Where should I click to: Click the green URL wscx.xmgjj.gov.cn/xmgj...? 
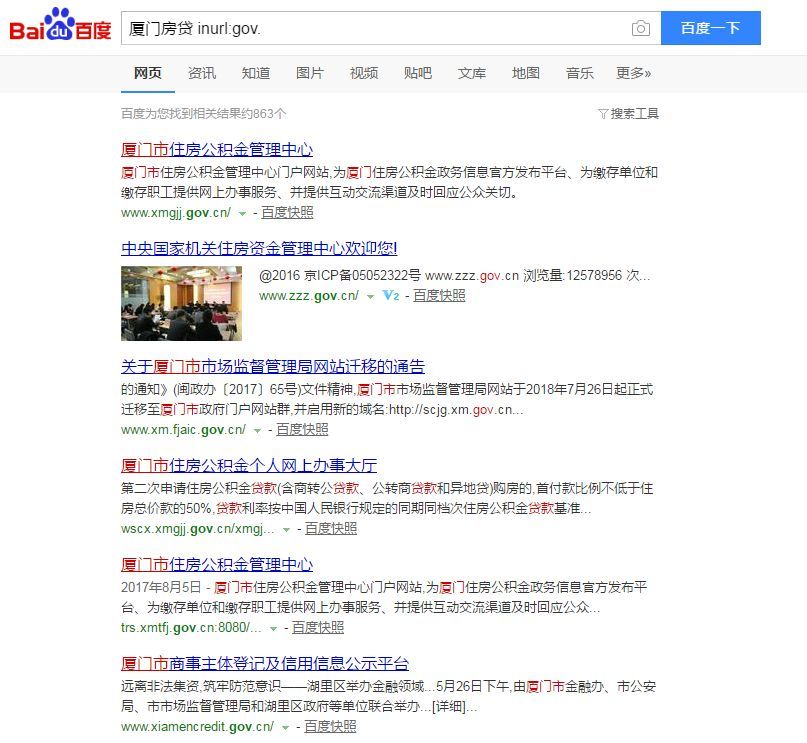(x=198, y=529)
